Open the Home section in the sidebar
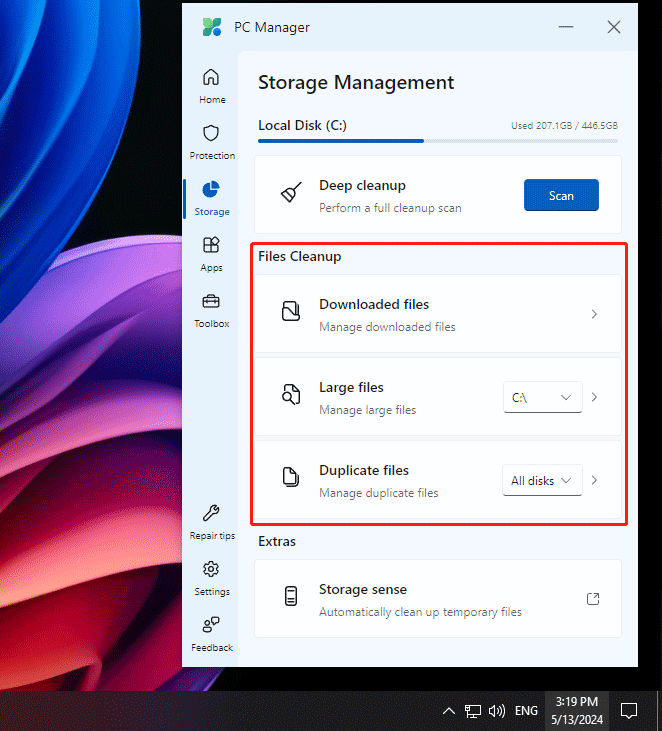 pyautogui.click(x=212, y=86)
